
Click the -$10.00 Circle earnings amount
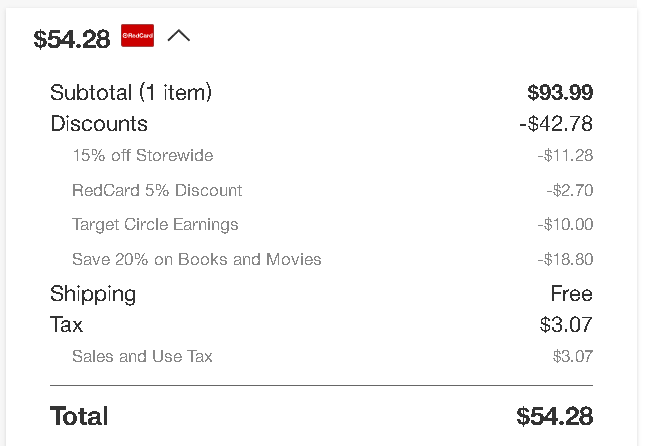click(565, 224)
